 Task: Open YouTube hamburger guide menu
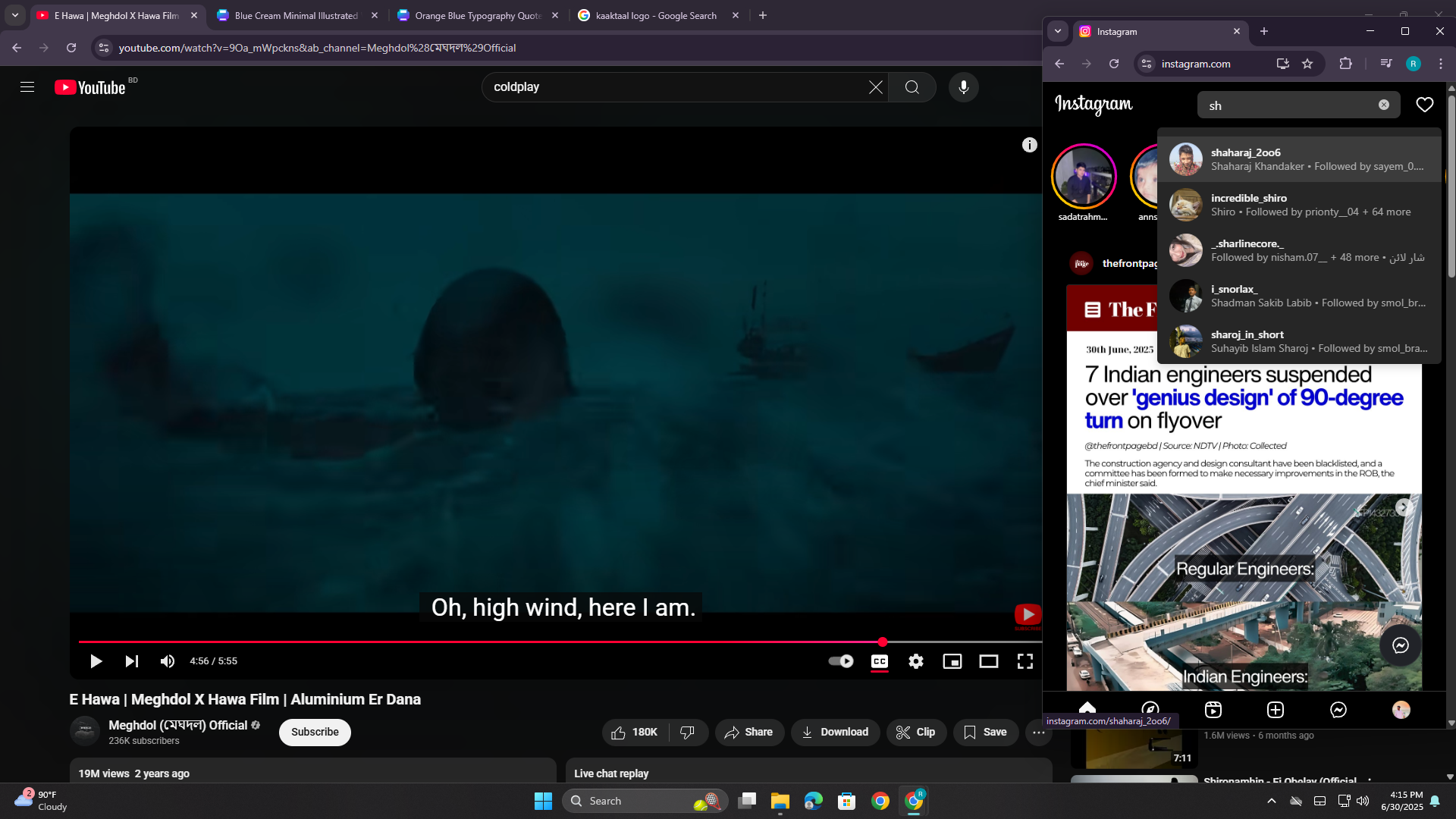pos(27,87)
